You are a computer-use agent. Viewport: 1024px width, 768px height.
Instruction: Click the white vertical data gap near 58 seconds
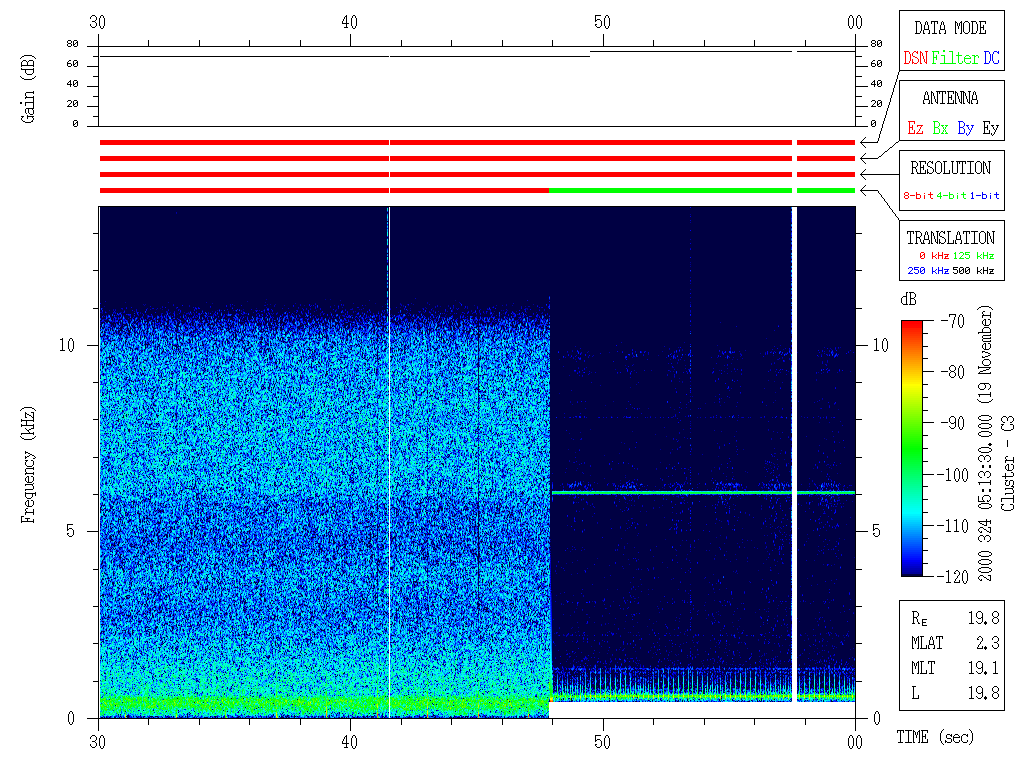coord(795,450)
